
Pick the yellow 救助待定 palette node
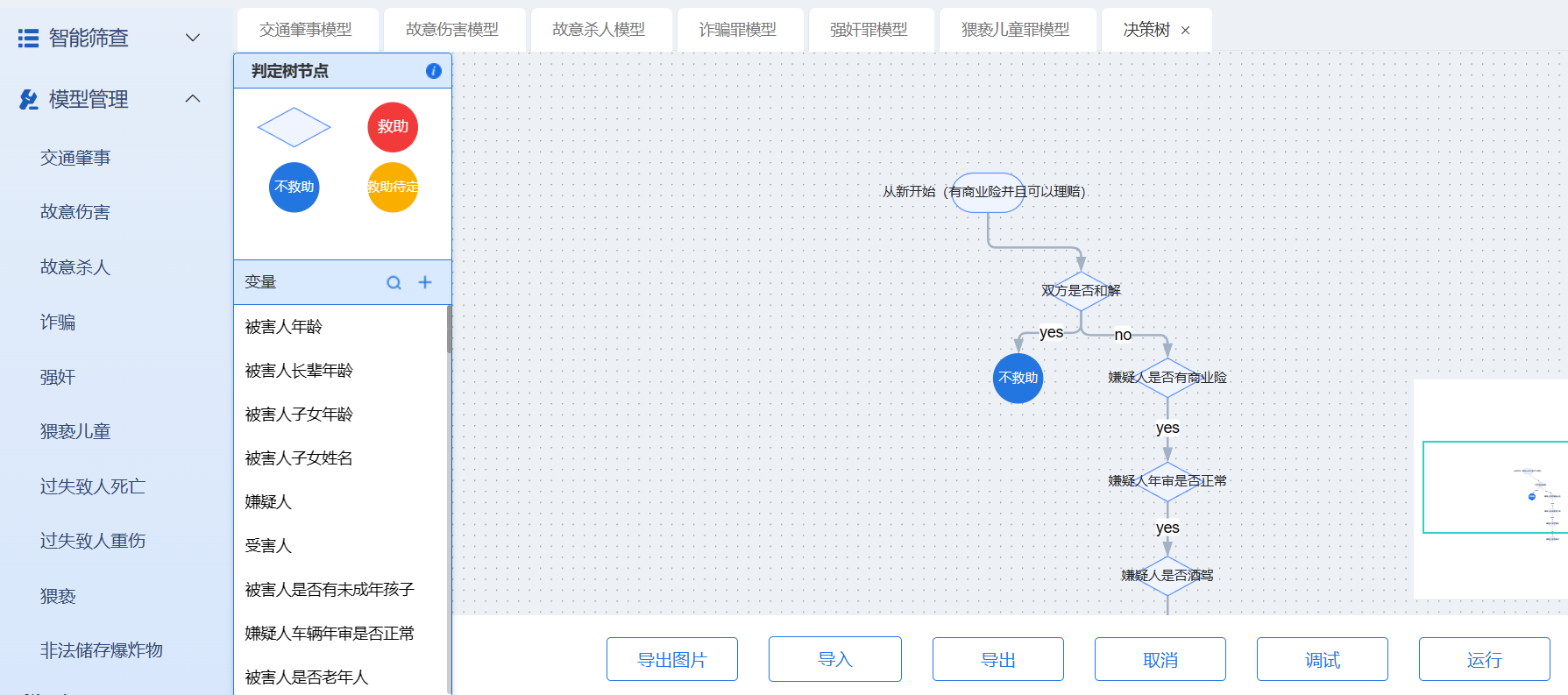[393, 187]
